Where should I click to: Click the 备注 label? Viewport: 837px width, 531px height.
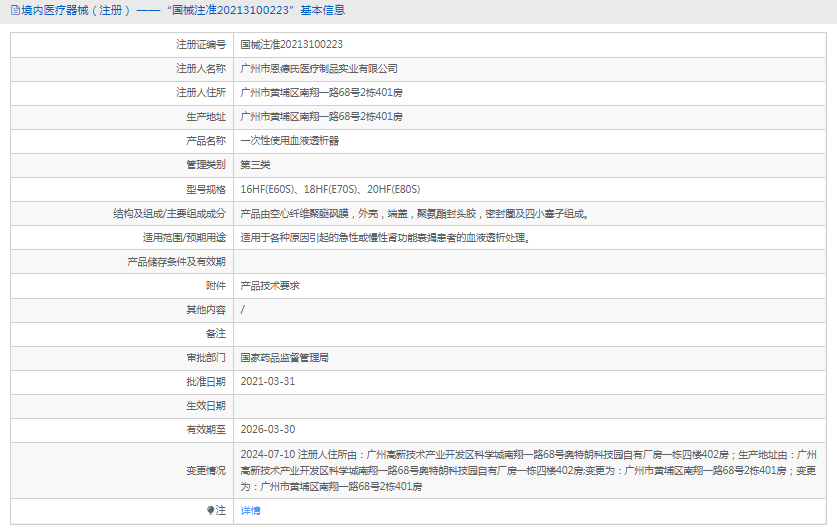[216, 334]
